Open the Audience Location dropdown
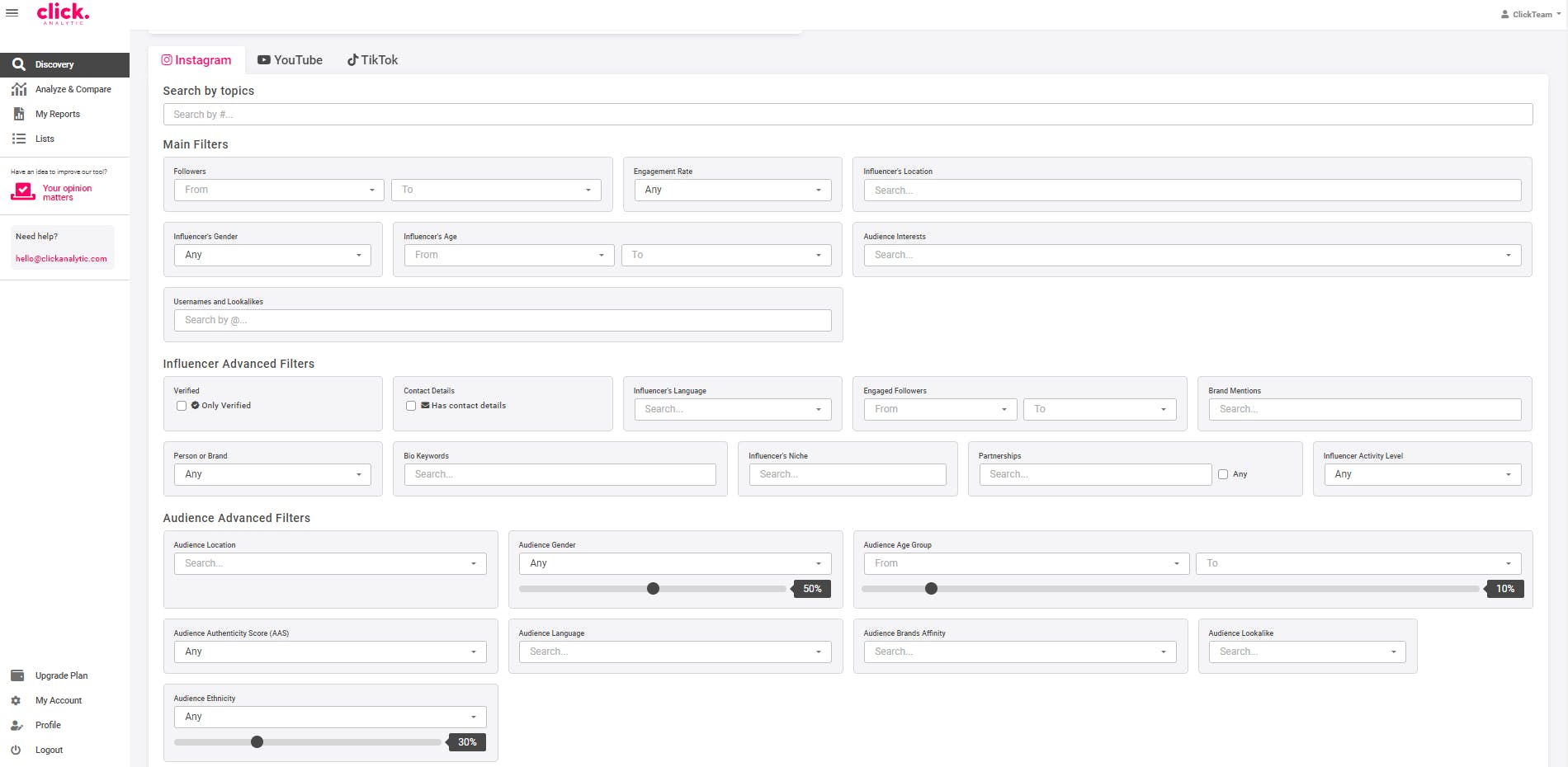This screenshot has height=767, width=1568. 330,563
